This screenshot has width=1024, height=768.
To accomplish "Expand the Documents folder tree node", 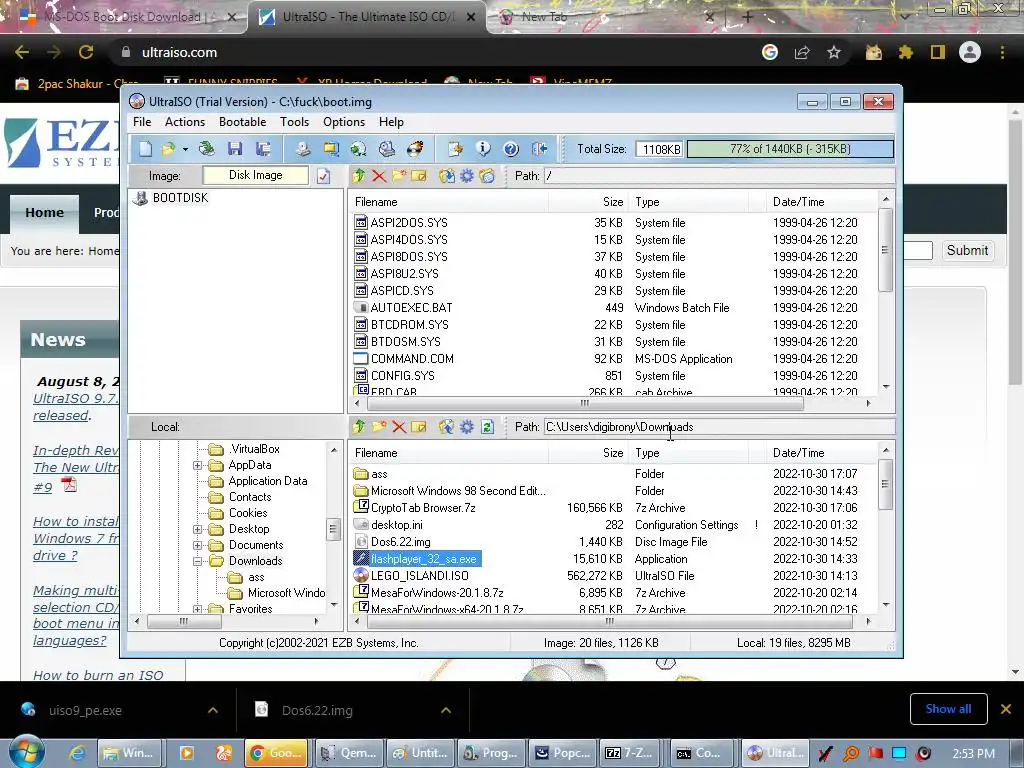I will pos(197,545).
